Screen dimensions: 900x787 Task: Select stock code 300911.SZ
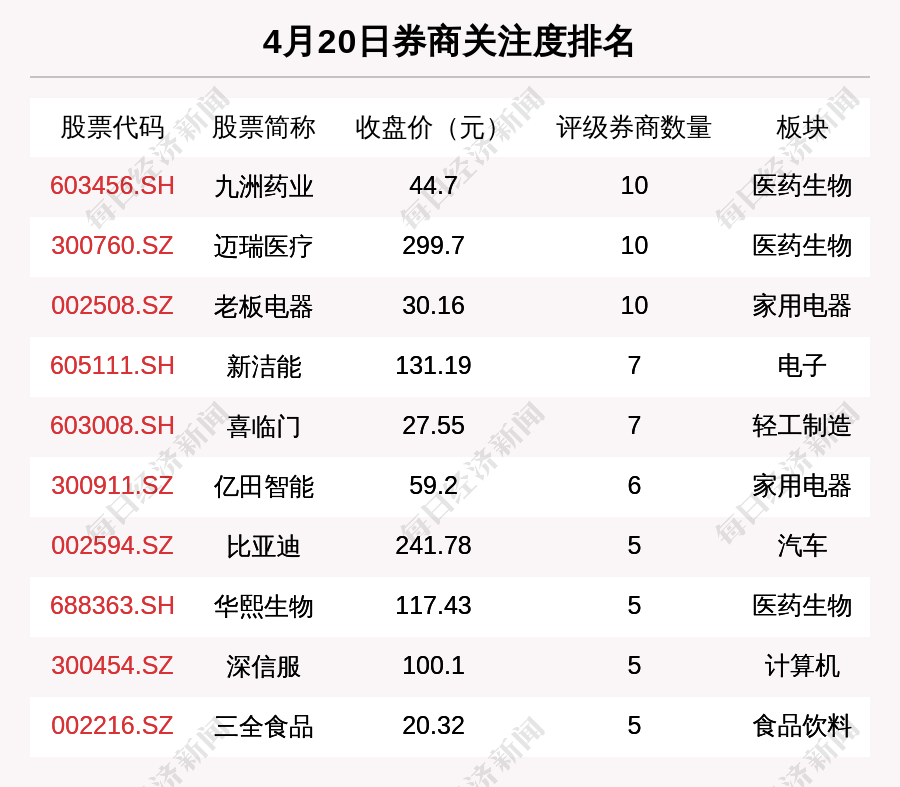[112, 486]
